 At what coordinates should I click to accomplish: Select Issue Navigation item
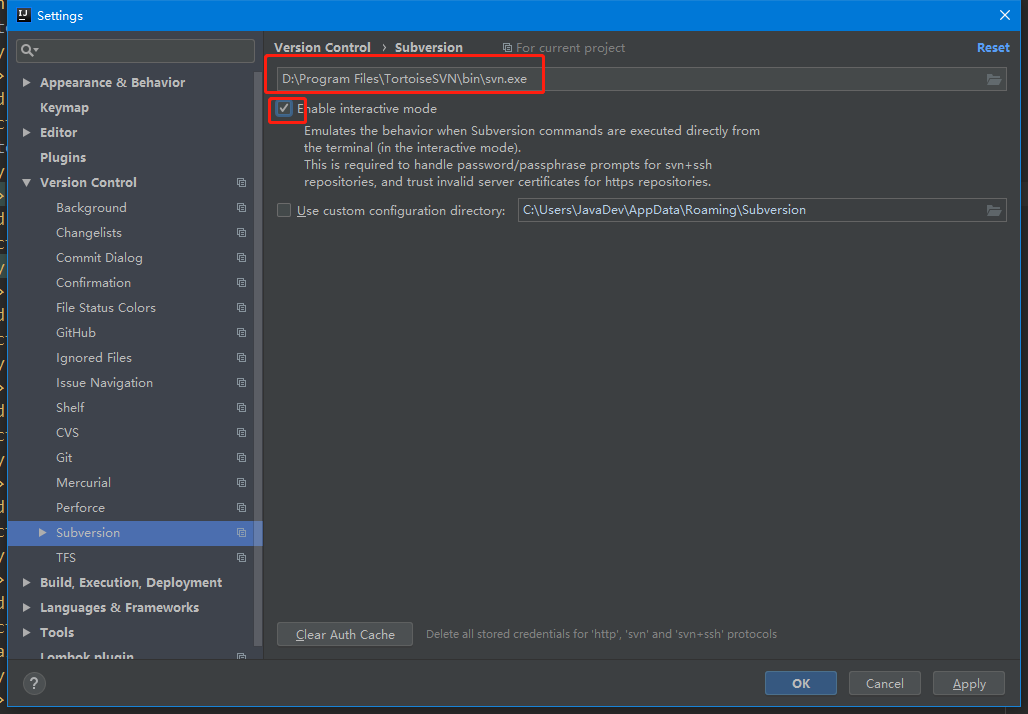coord(104,383)
